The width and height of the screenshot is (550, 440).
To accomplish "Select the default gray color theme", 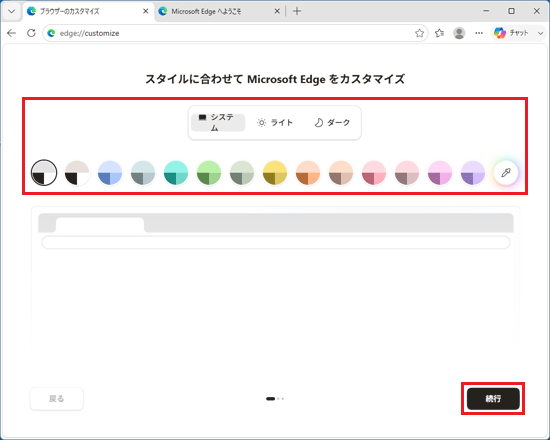I will point(44,172).
